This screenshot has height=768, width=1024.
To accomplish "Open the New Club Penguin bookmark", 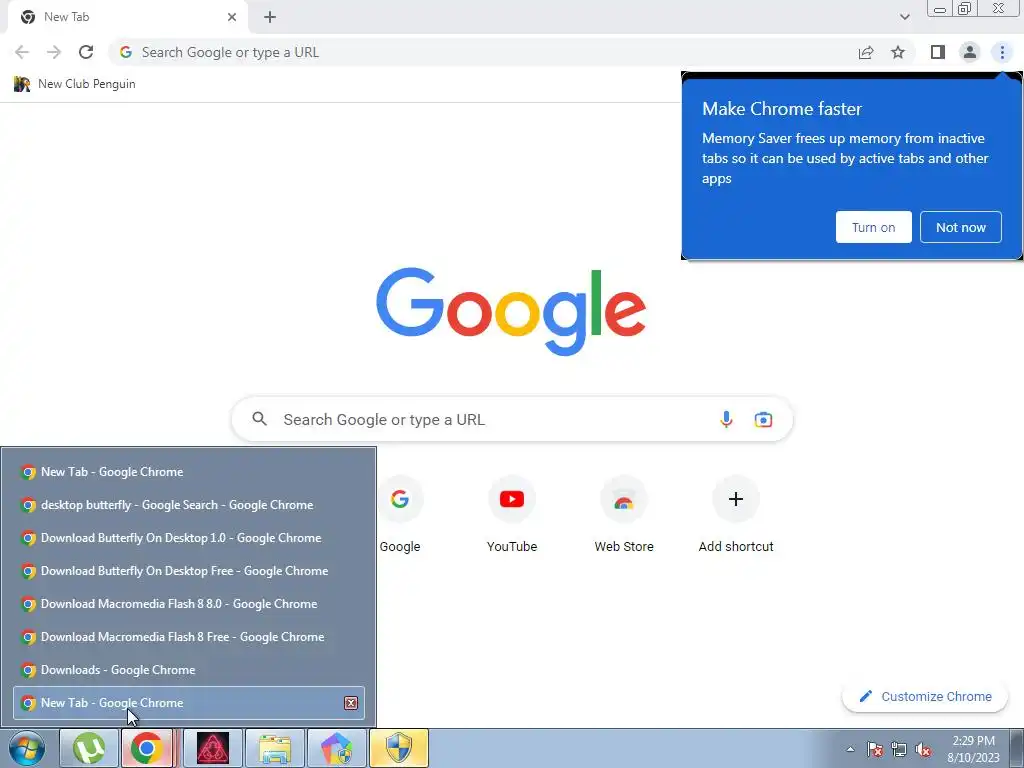I will coord(75,84).
